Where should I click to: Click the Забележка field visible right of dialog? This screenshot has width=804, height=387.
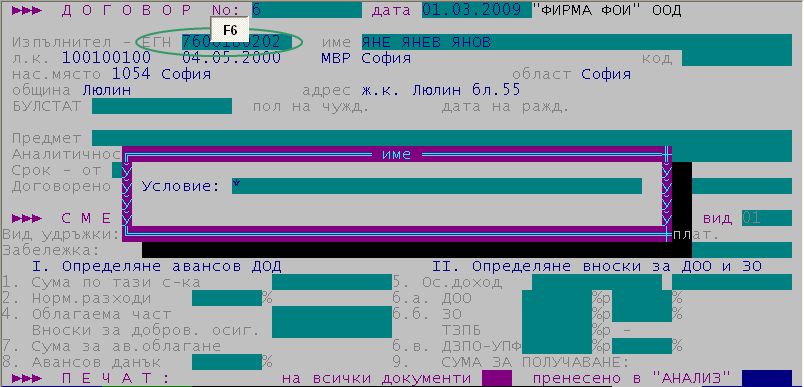pyautogui.click(x=742, y=250)
